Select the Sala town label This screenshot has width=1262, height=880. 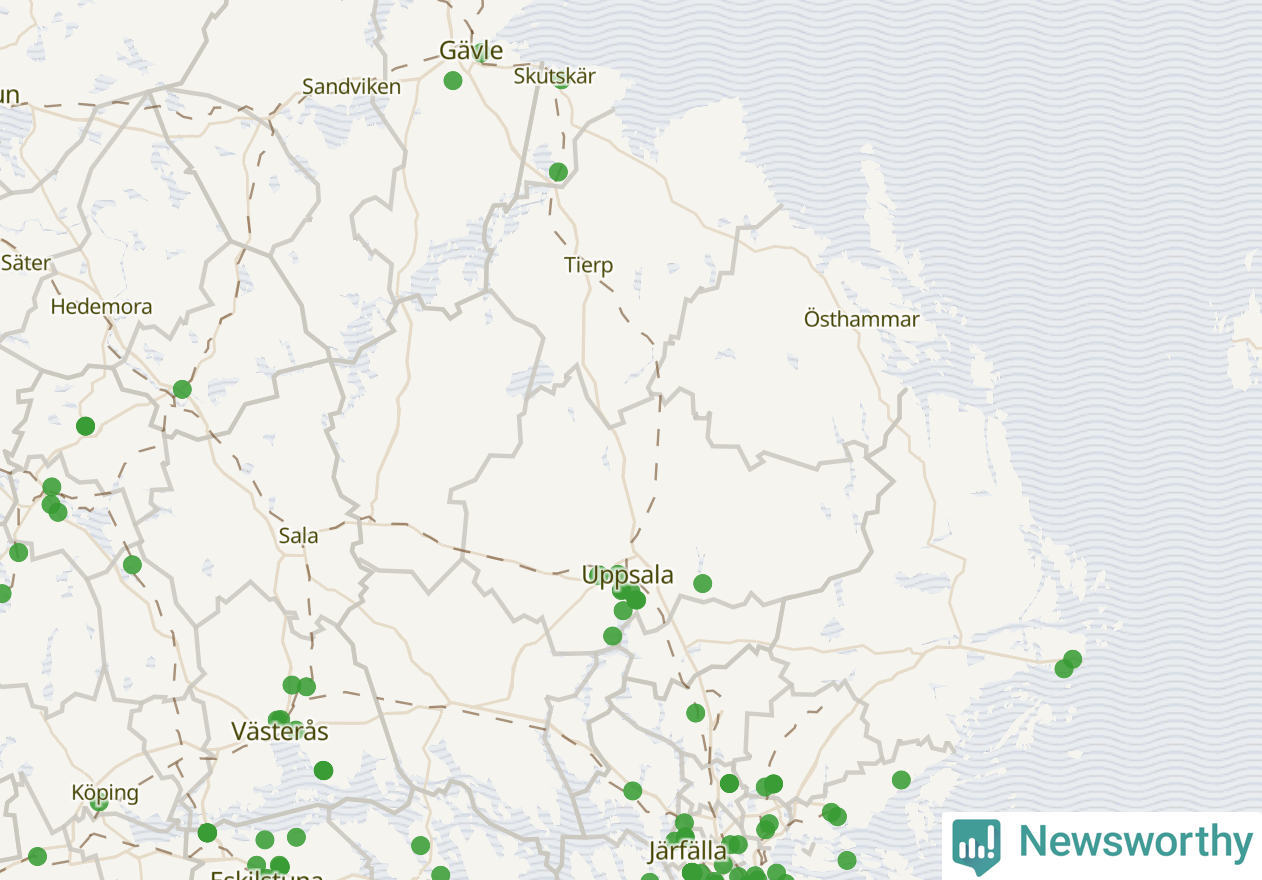pyautogui.click(x=298, y=535)
